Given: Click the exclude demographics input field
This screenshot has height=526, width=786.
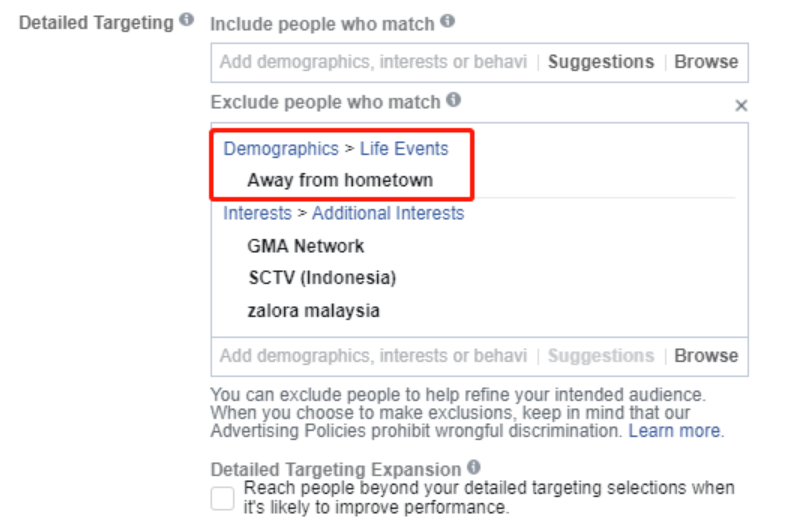Looking at the screenshot, I should [373, 356].
